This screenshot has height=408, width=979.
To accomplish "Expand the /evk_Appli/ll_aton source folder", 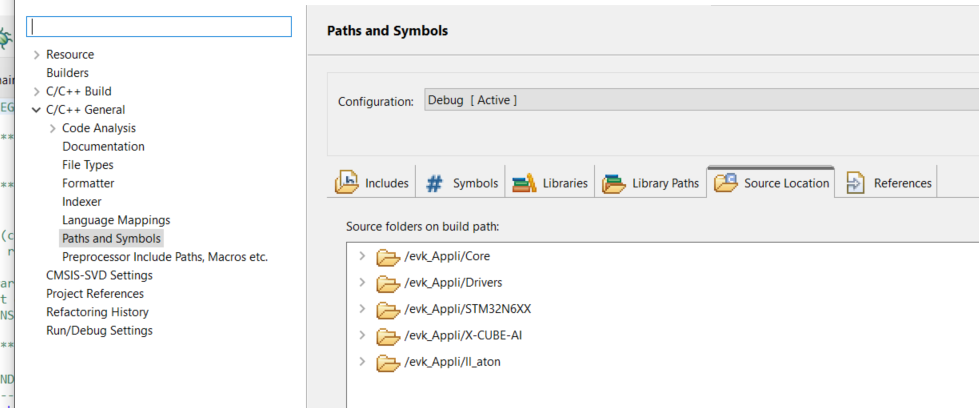I will click(362, 361).
